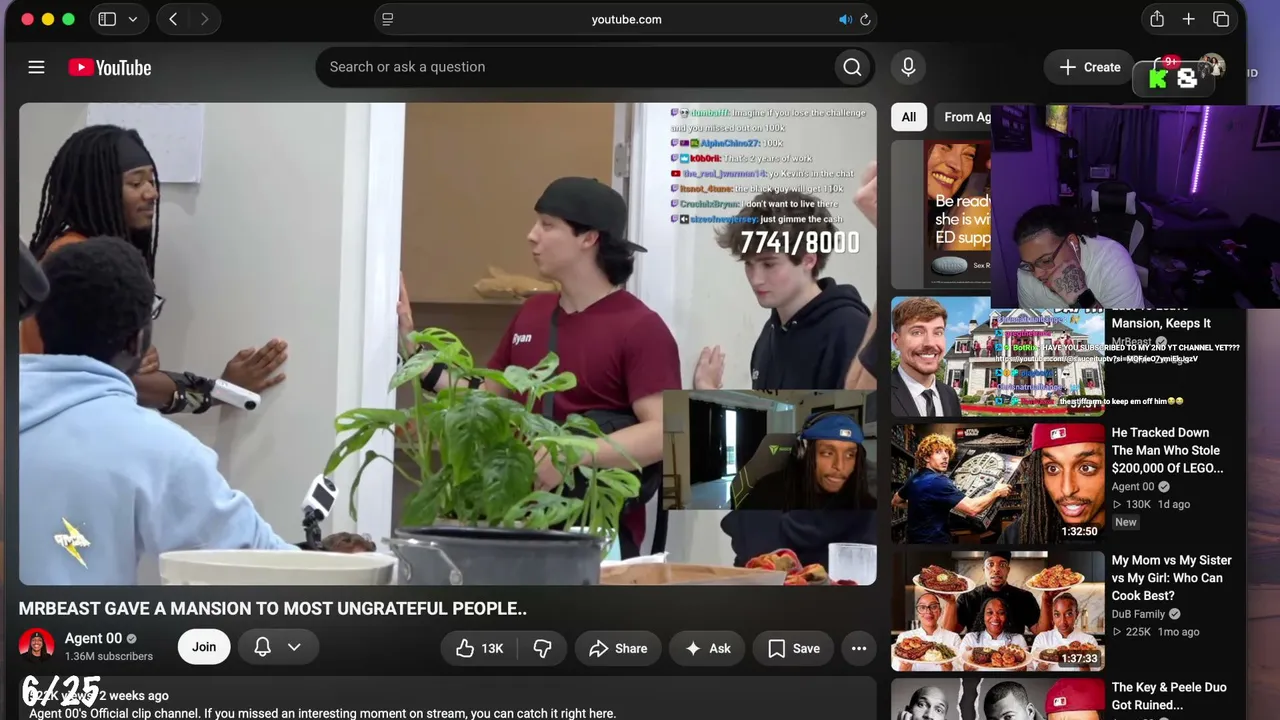Open the sponsored ad thumbnail in sidebar
Screen dimensions: 1280x720
tap(941, 214)
